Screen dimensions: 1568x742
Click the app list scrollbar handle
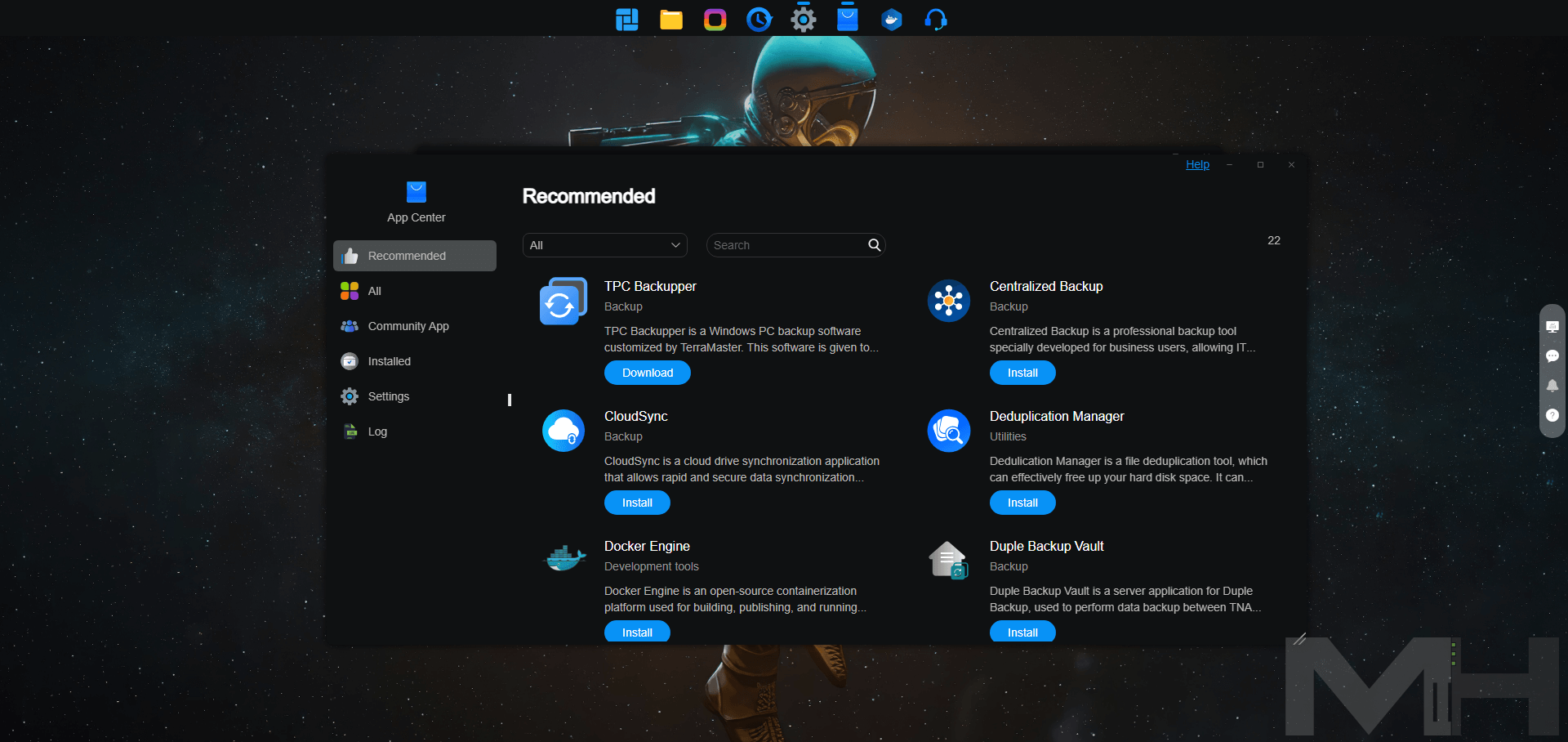(510, 400)
